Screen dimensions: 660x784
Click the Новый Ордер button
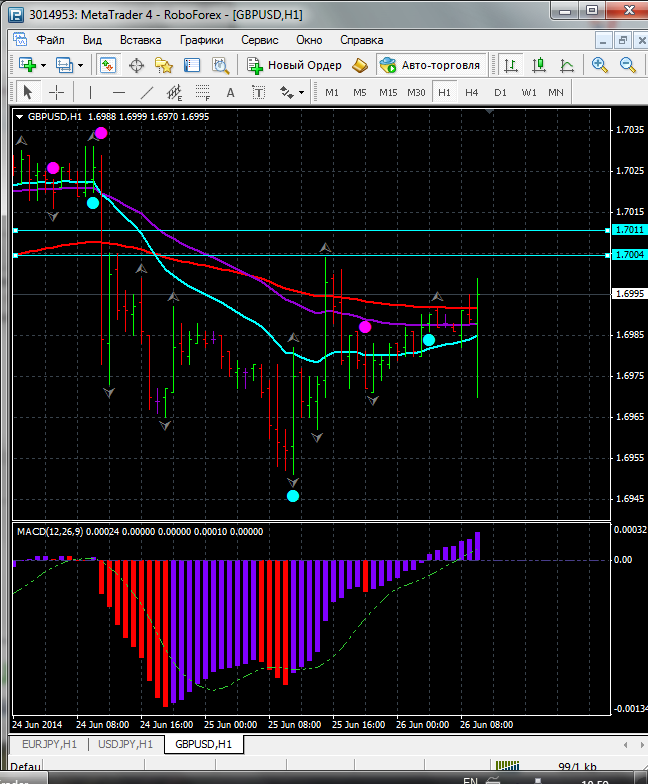point(295,65)
